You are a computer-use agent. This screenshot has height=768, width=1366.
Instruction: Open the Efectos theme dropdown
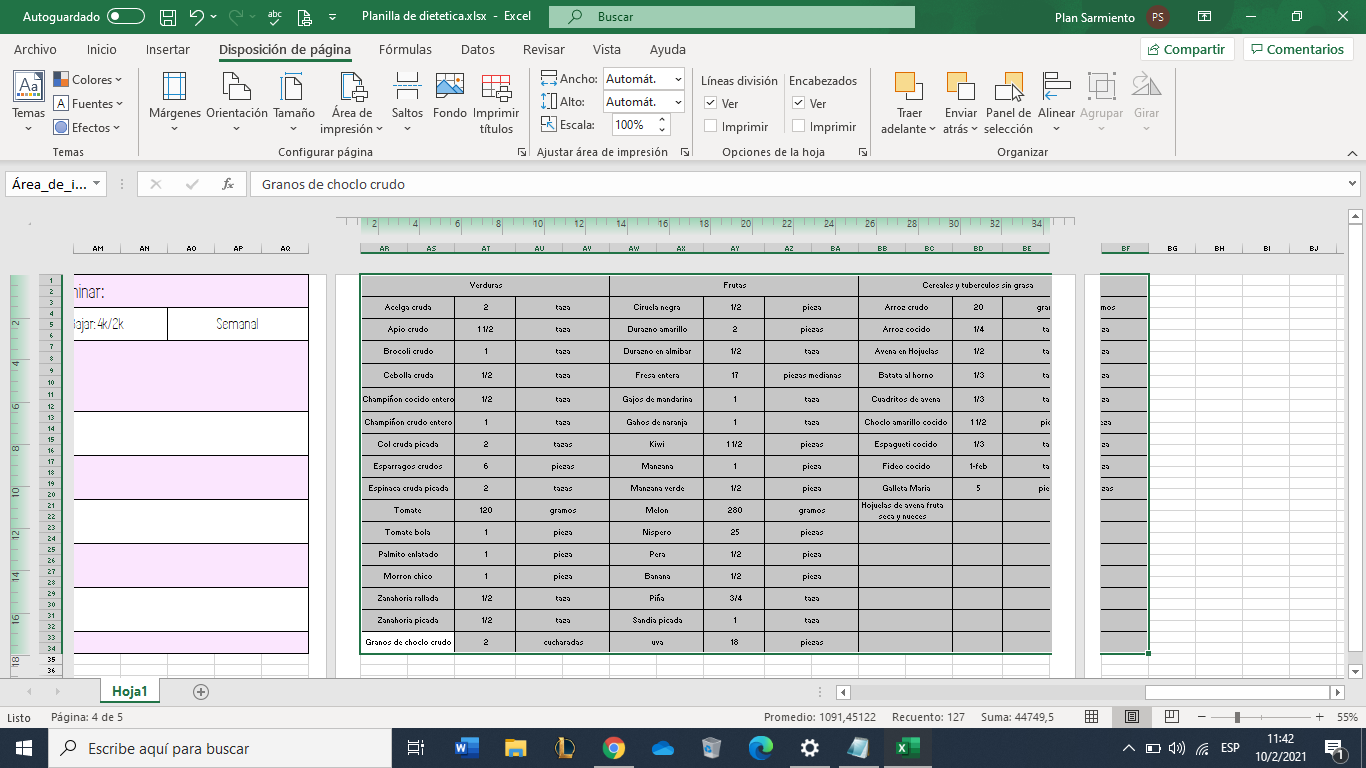[87, 127]
